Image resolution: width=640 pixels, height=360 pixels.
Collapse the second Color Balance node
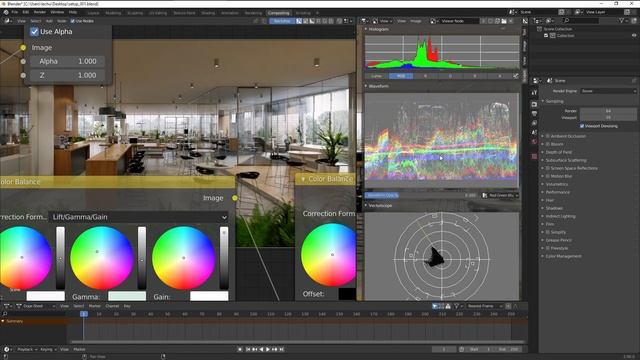coord(303,179)
